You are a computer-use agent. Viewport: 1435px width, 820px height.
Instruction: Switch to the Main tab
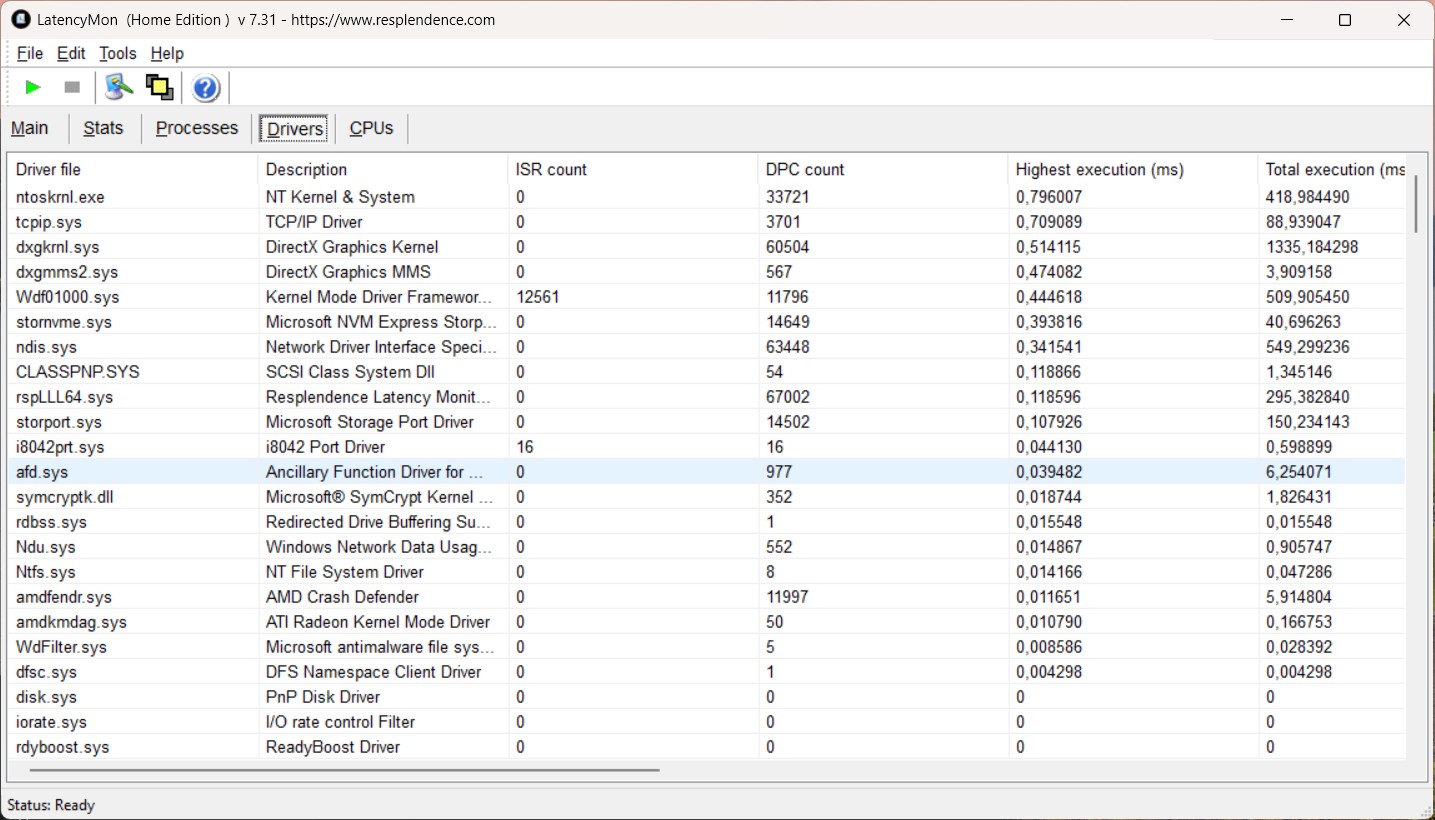click(x=30, y=128)
